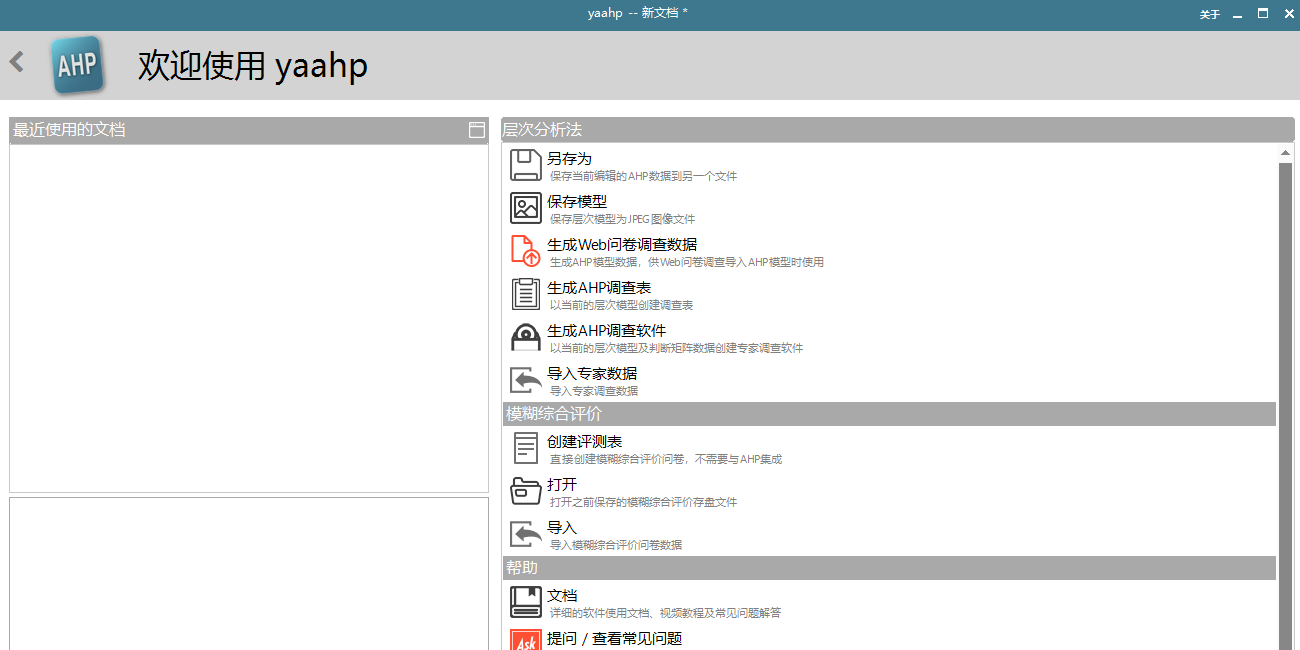Viewport: 1300px width, 650px height.
Task: Select the 另存为 text link
Action: 569,159
